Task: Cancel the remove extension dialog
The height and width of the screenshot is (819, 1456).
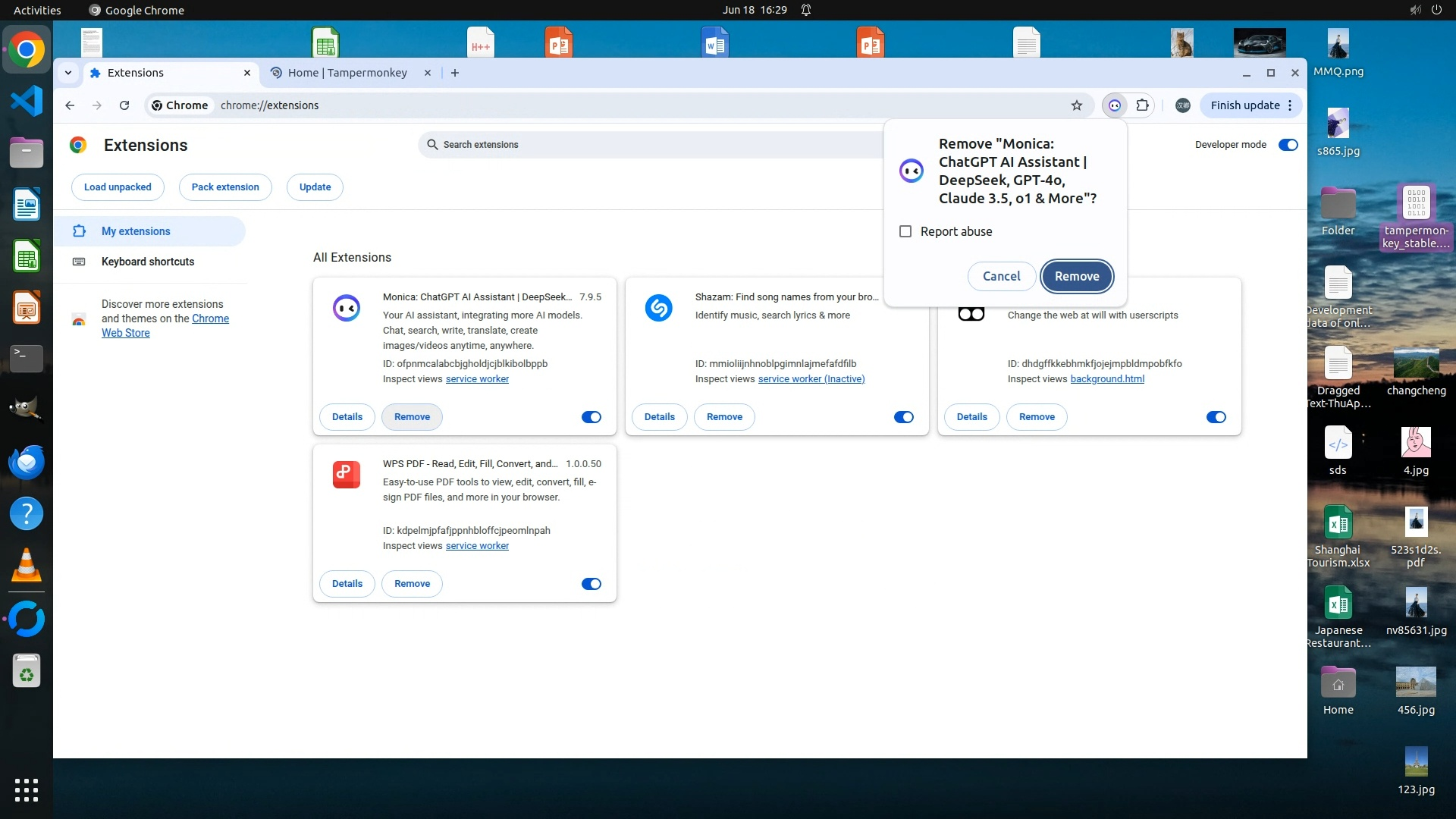Action: point(1001,276)
